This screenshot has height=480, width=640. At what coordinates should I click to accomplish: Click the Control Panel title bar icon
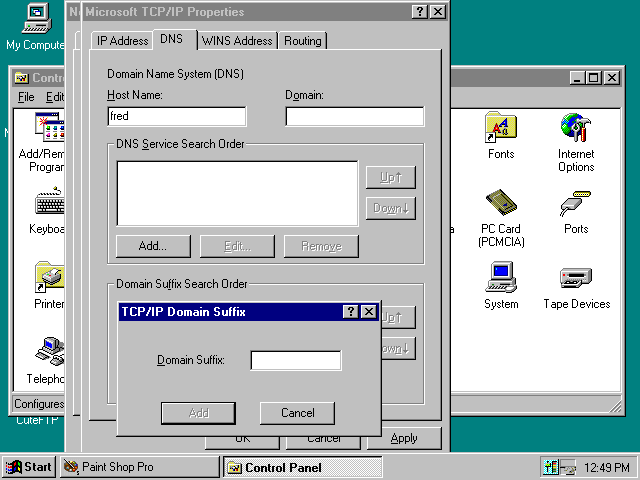click(22, 78)
